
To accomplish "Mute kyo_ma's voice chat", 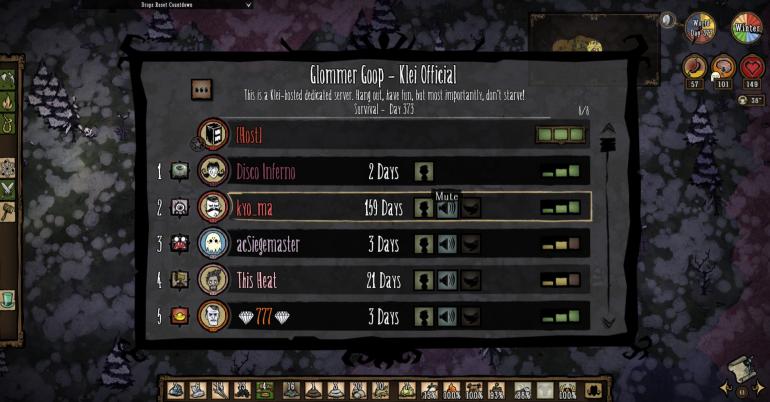I will click(447, 208).
